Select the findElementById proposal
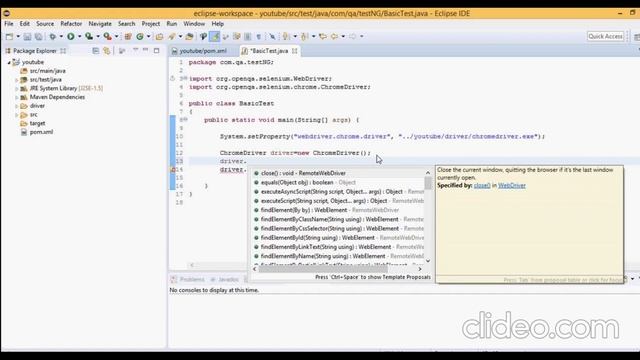The image size is (640, 360). 338,238
